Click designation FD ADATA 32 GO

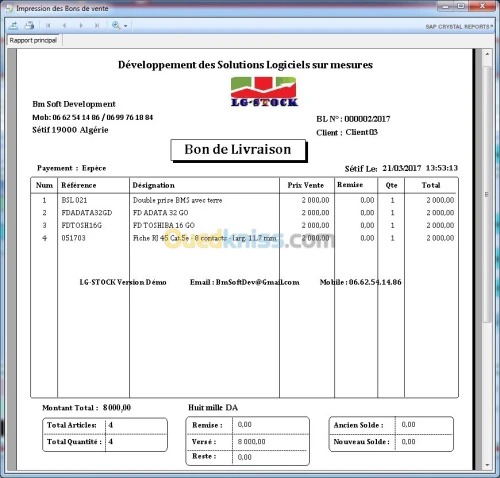pyautogui.click(x=160, y=213)
